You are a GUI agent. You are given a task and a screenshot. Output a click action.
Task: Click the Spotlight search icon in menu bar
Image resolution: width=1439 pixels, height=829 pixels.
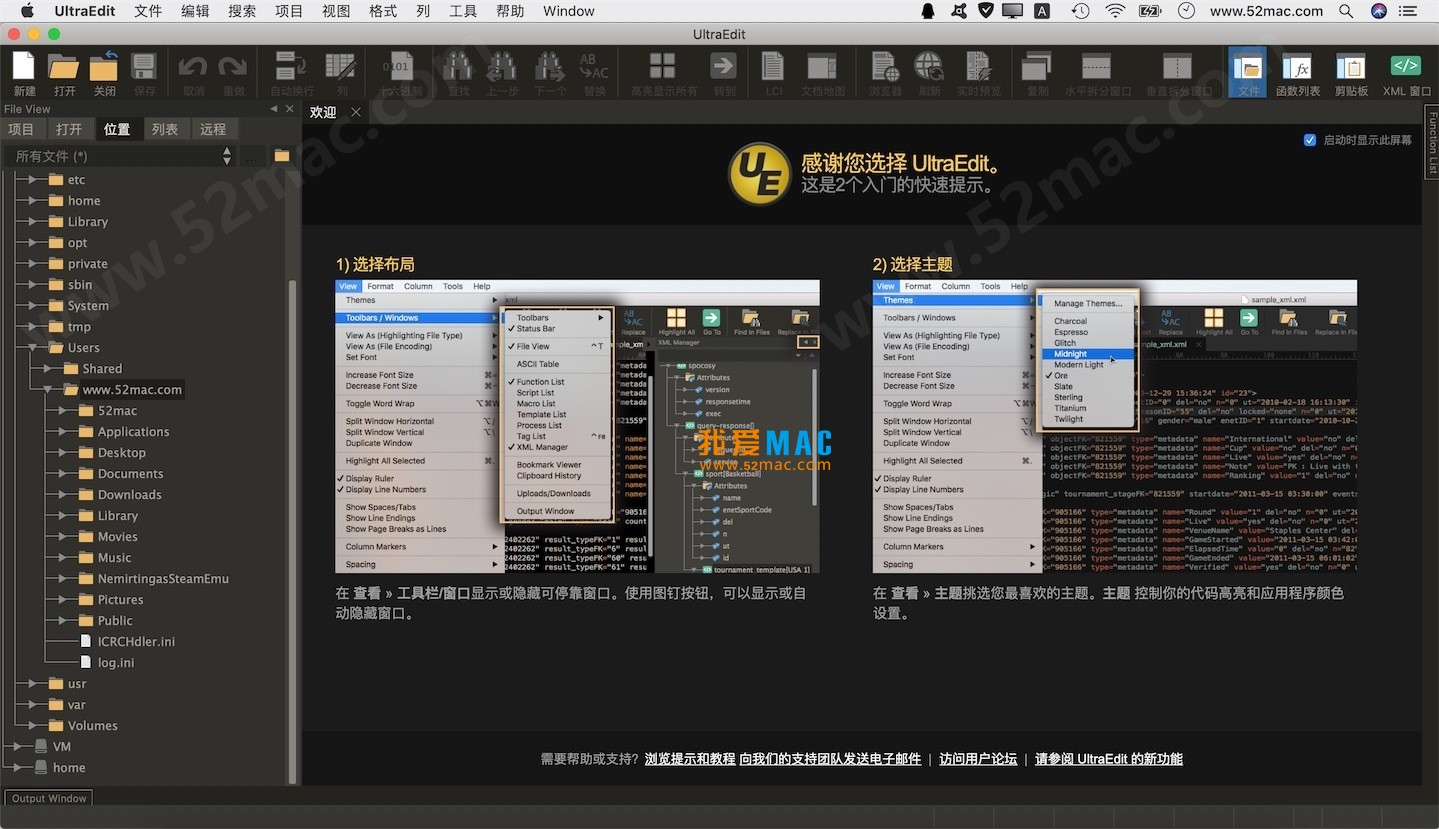click(1346, 11)
